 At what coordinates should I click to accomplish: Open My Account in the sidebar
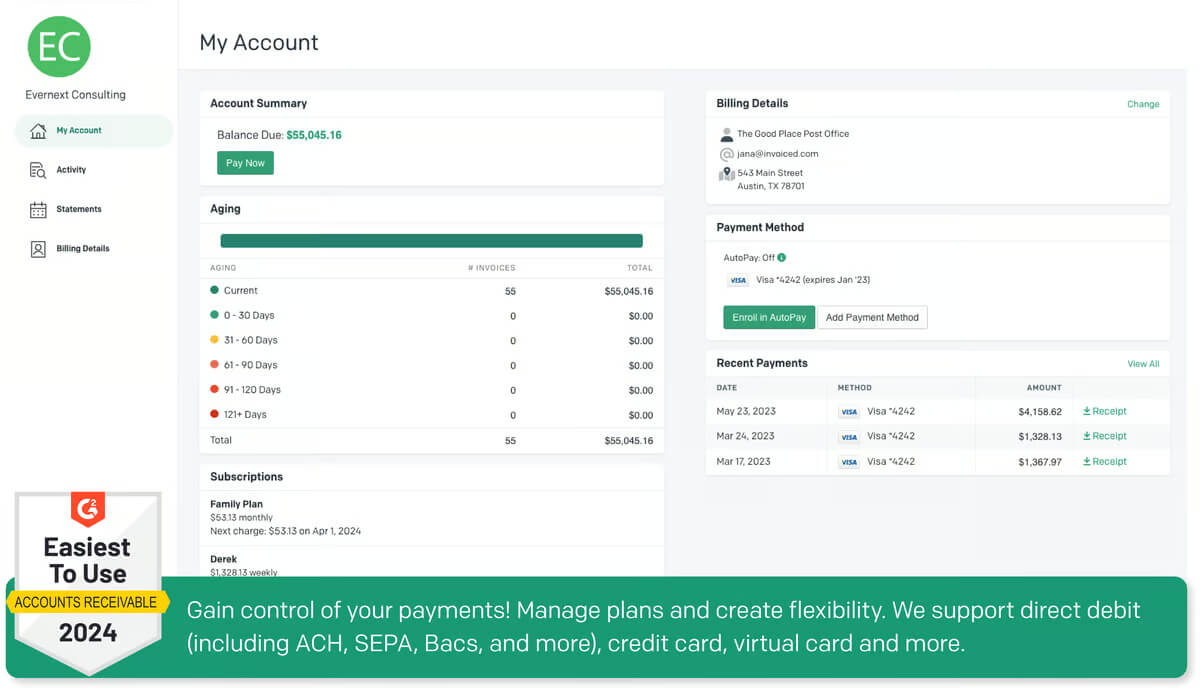(x=93, y=131)
